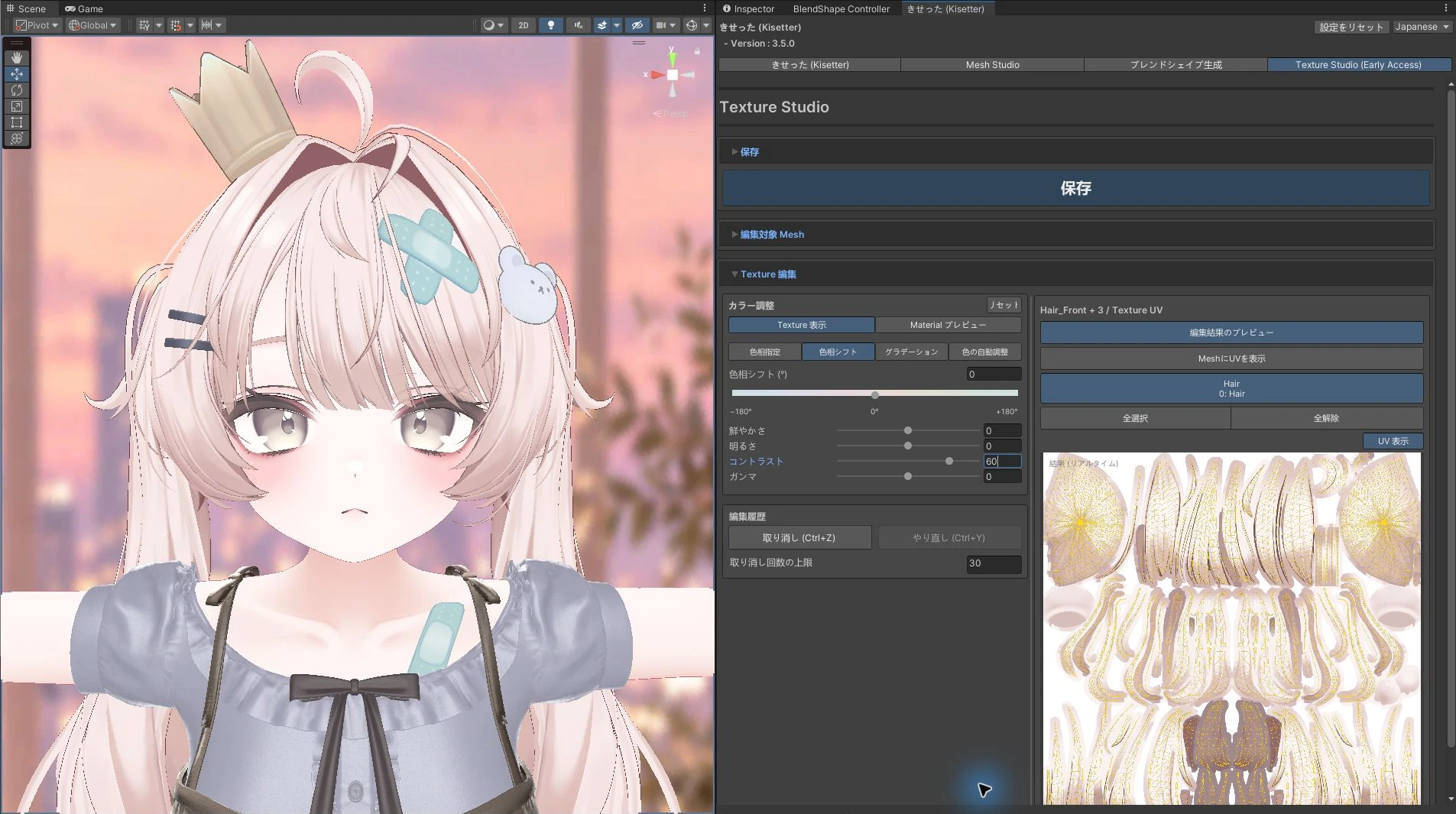Open the Inspector tab
This screenshot has width=1456, height=814.
(748, 8)
